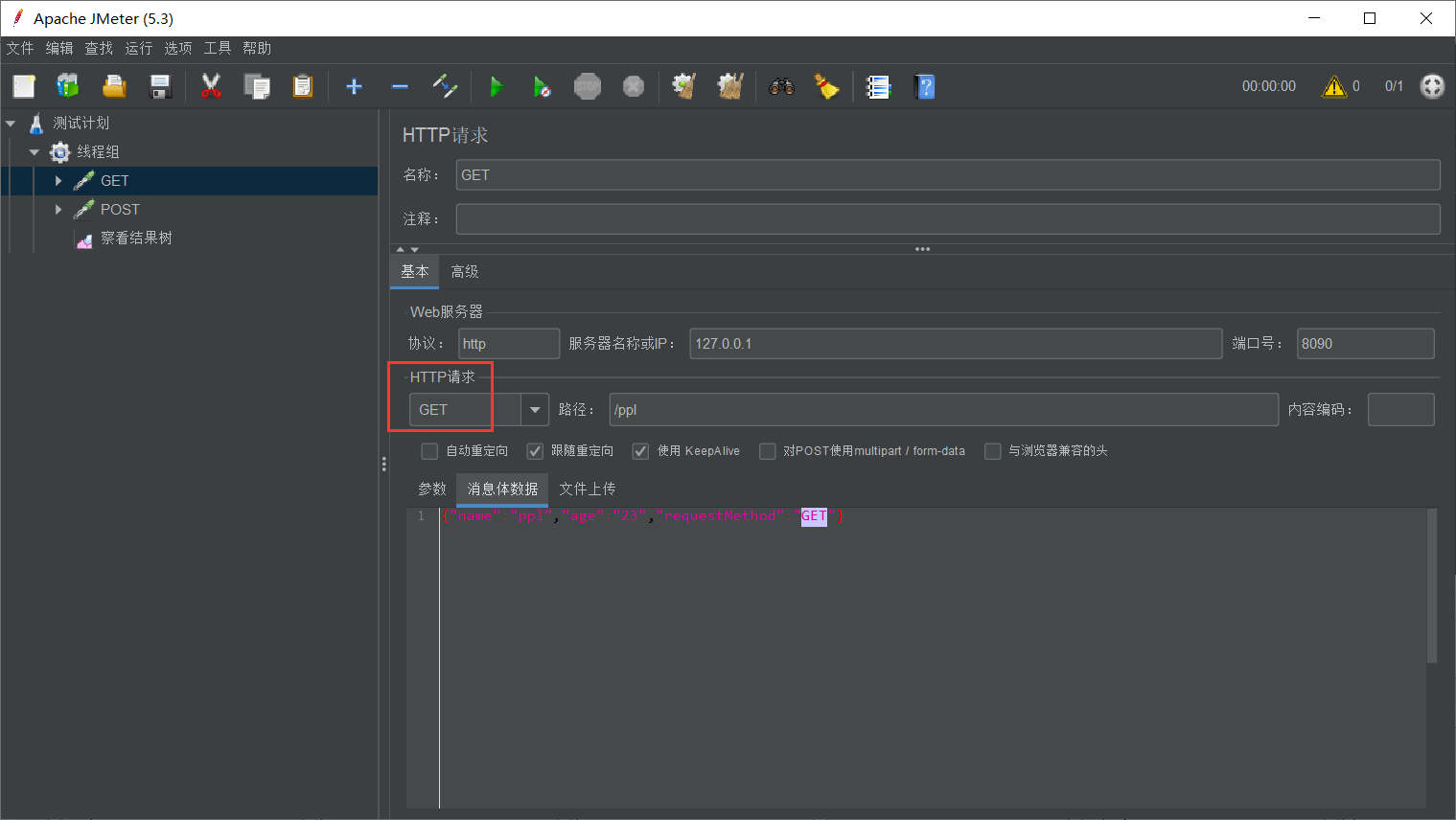Click the Clear broom-and-gear icon
The height and width of the screenshot is (820, 1456).
click(x=683, y=86)
